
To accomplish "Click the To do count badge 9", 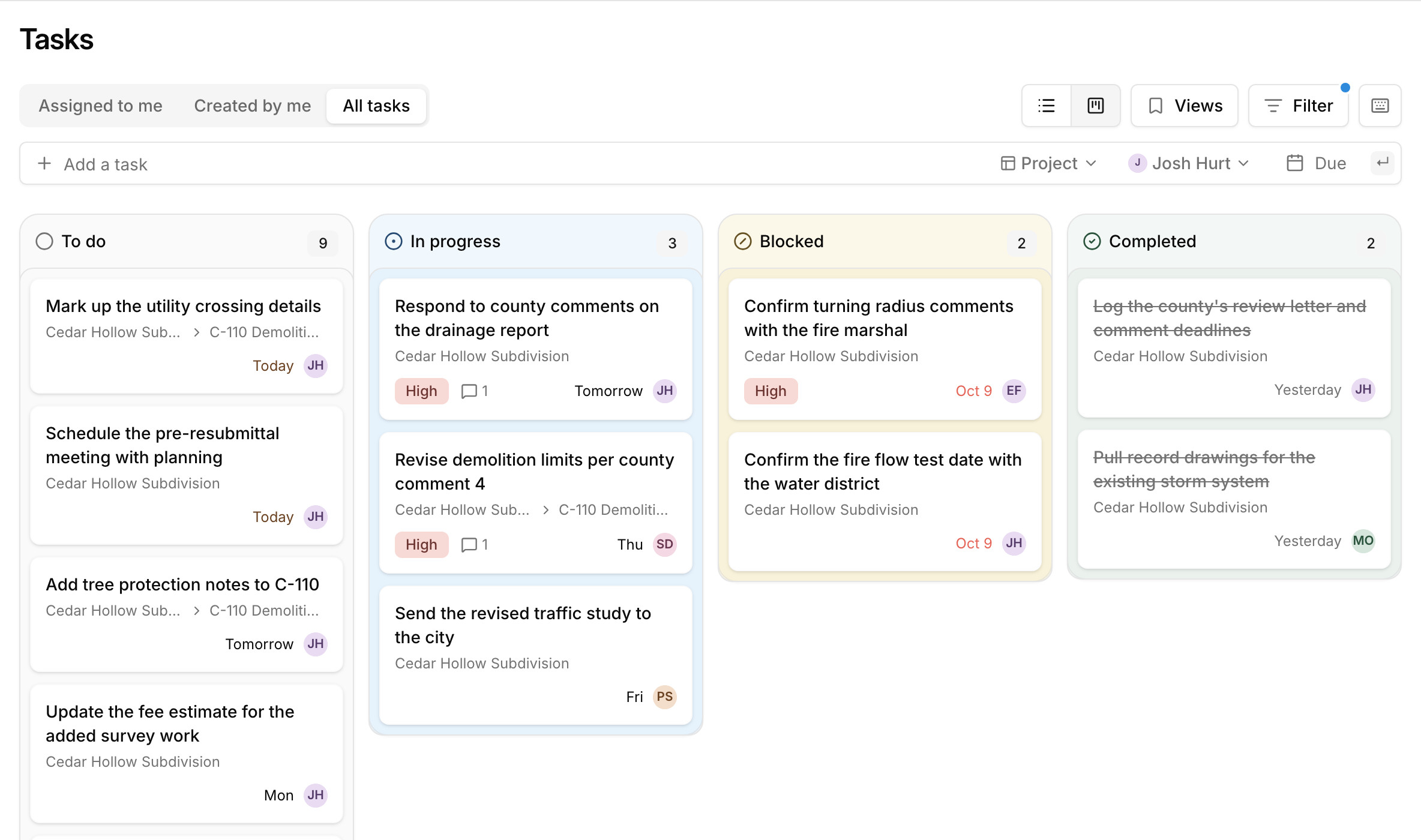I will (323, 243).
